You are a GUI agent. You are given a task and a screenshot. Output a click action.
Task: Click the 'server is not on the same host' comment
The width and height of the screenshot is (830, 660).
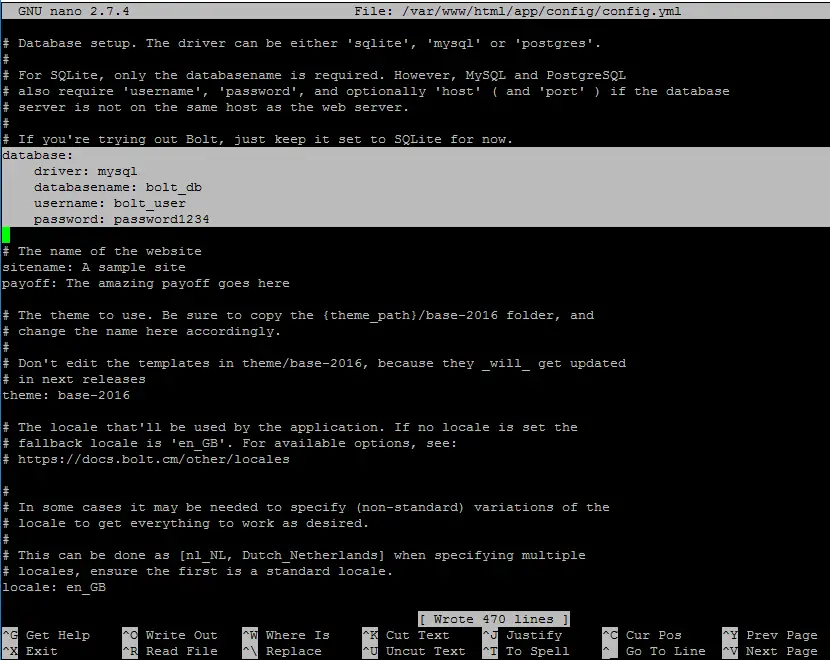pos(205,107)
